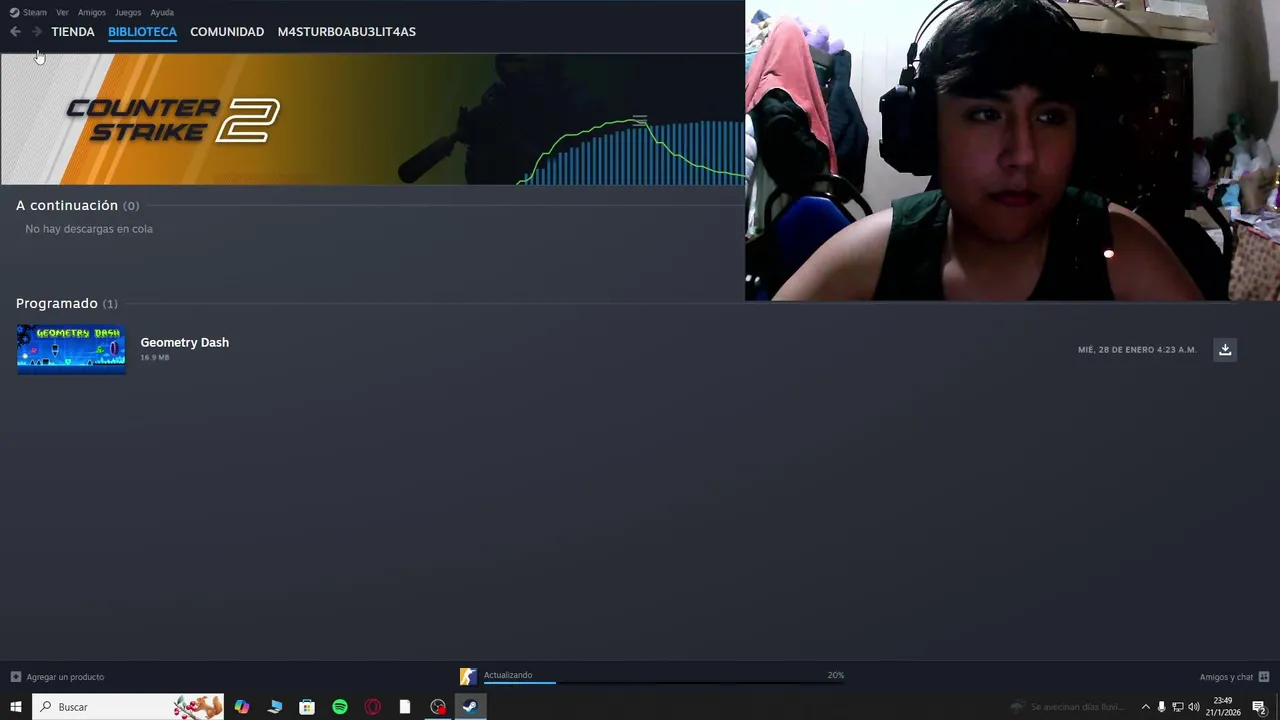This screenshot has height=720, width=1280.
Task: Open the volume tray icon
Action: [1193, 707]
